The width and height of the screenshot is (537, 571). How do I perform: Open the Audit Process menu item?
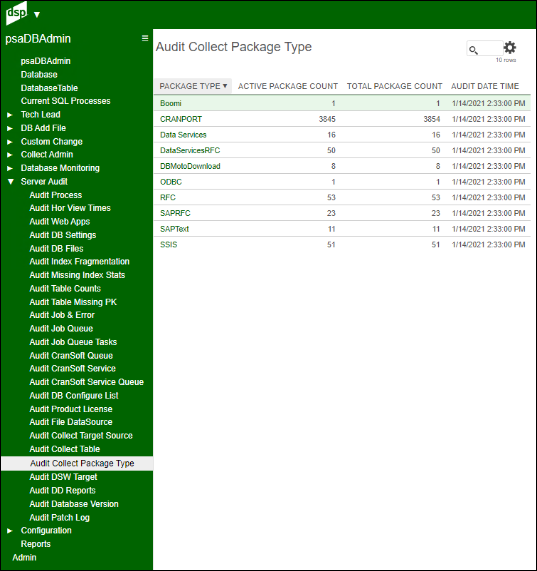coord(56,195)
